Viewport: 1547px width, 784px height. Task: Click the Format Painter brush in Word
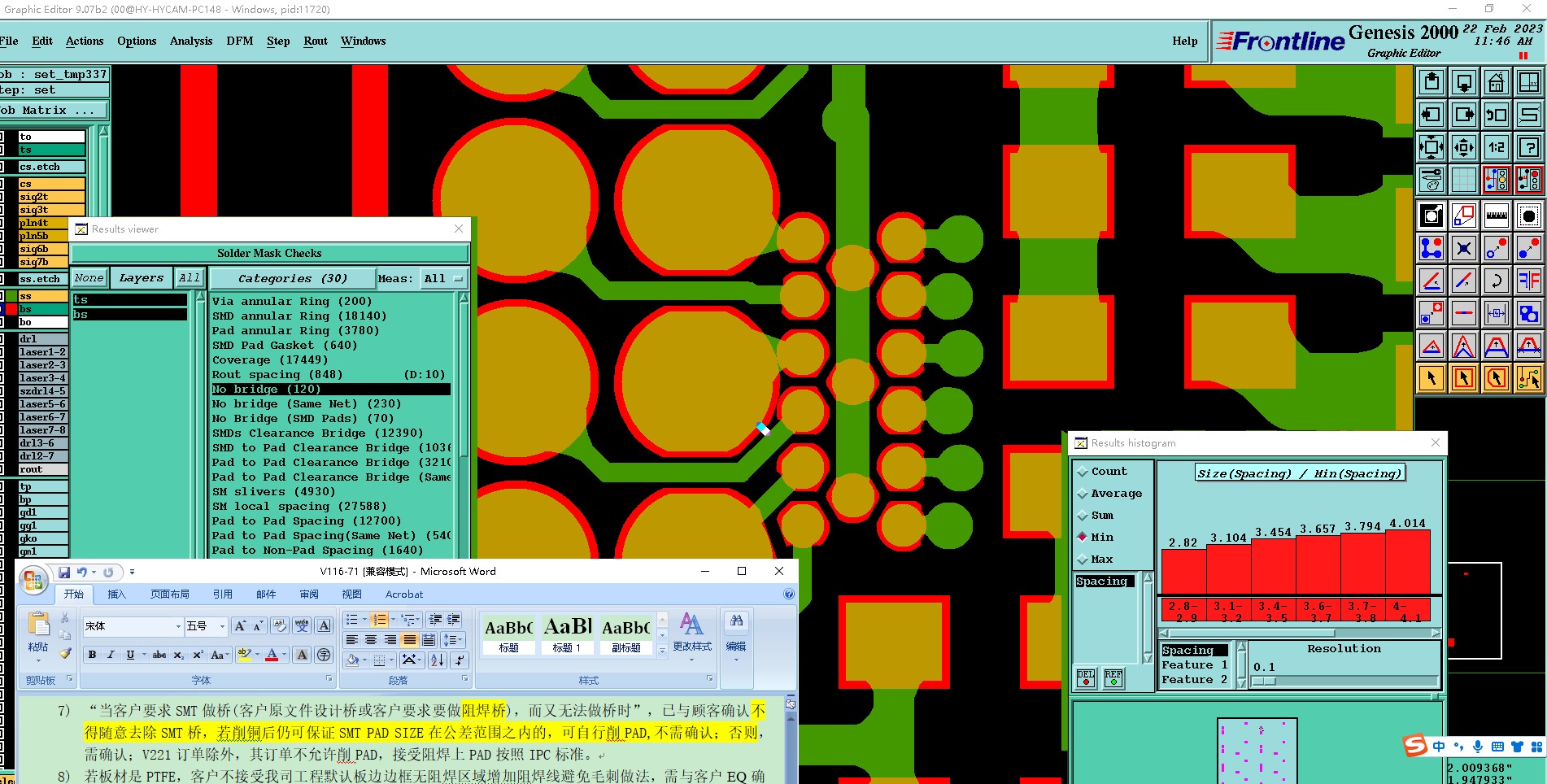65,653
